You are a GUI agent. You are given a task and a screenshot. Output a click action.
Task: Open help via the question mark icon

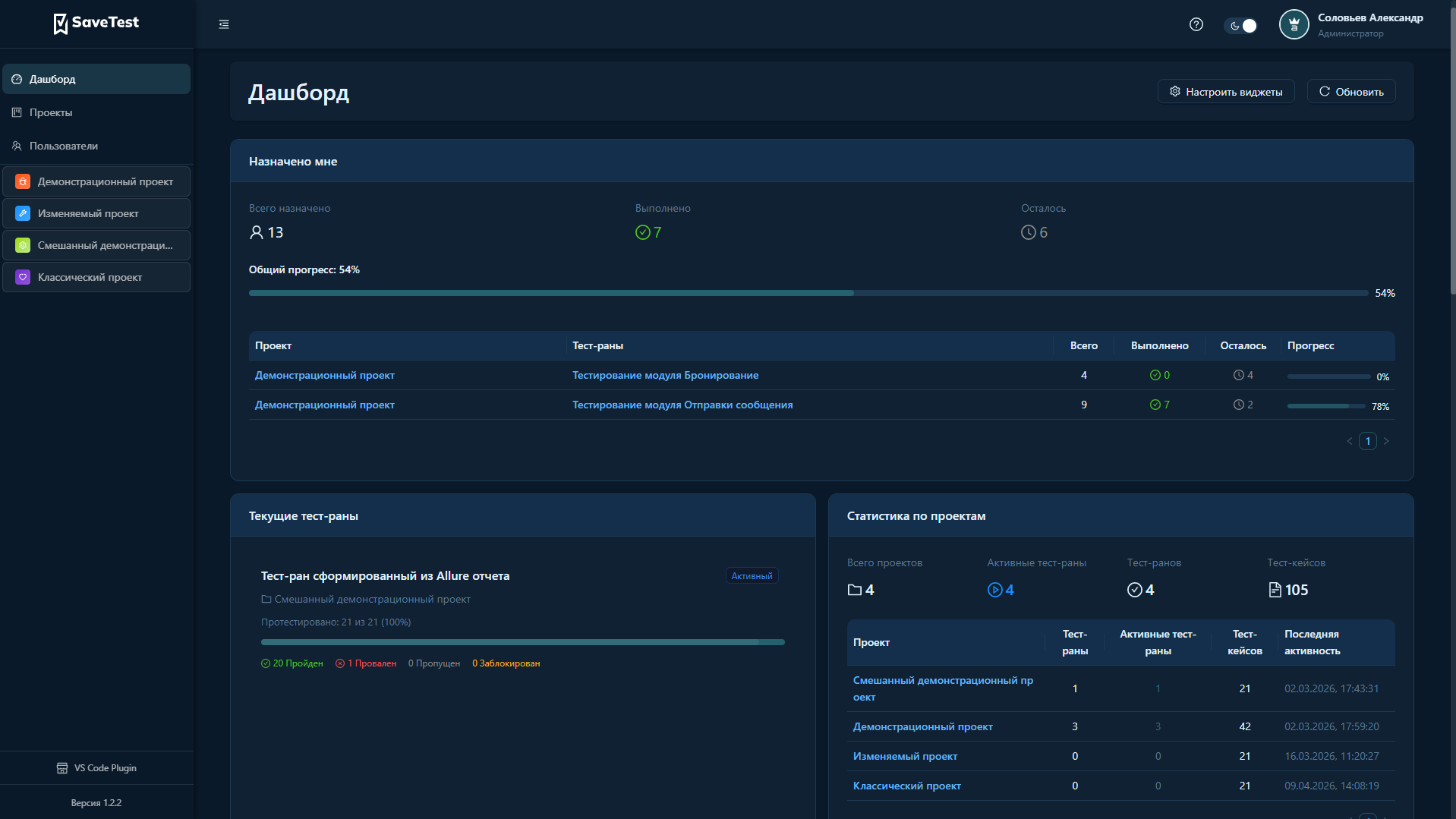point(1196,24)
